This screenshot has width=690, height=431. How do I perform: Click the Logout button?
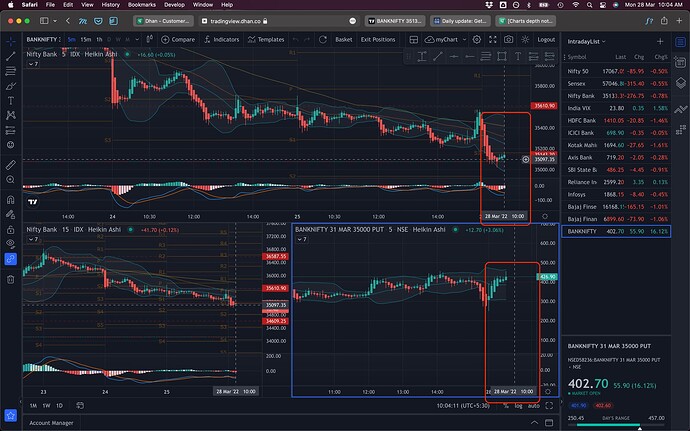546,40
